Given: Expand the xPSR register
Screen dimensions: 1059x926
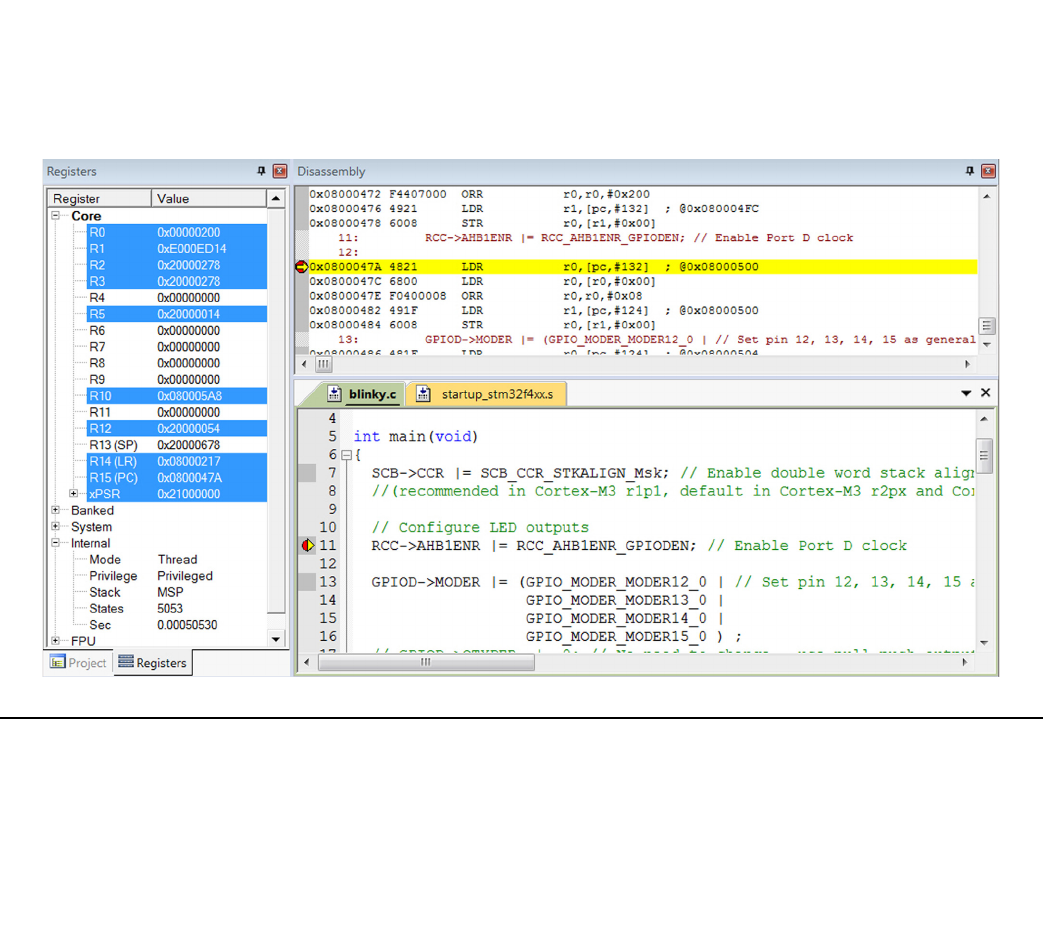Looking at the screenshot, I should coord(74,493).
